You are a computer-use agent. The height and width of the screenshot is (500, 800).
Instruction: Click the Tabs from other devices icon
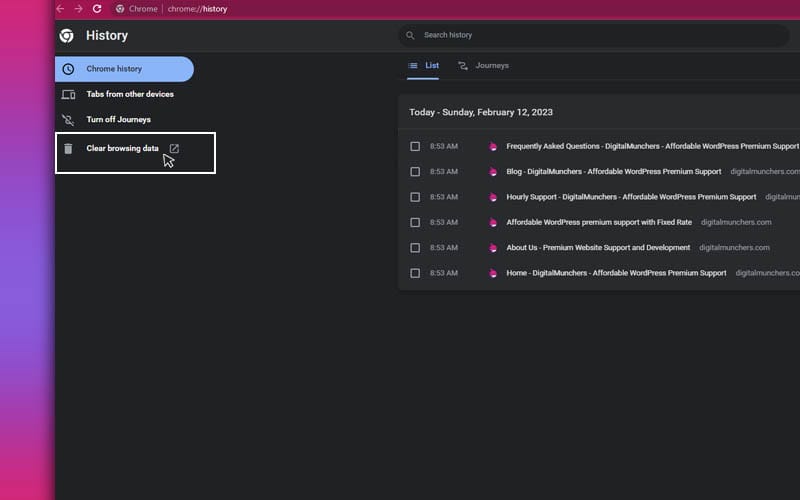tap(68, 95)
